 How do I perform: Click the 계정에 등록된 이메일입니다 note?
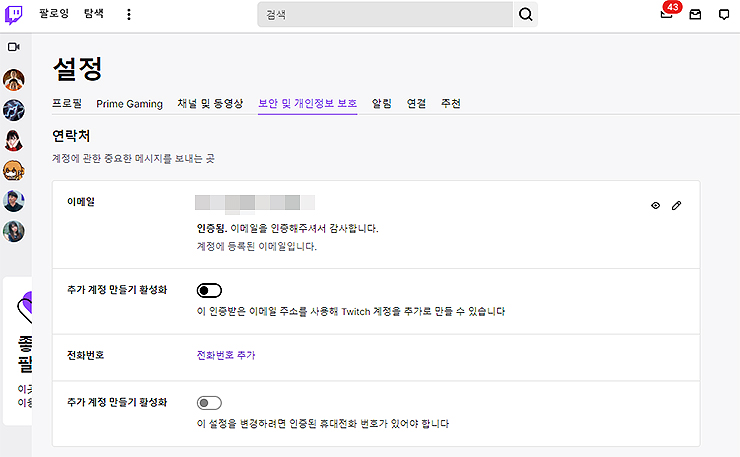pyautogui.click(x=257, y=246)
